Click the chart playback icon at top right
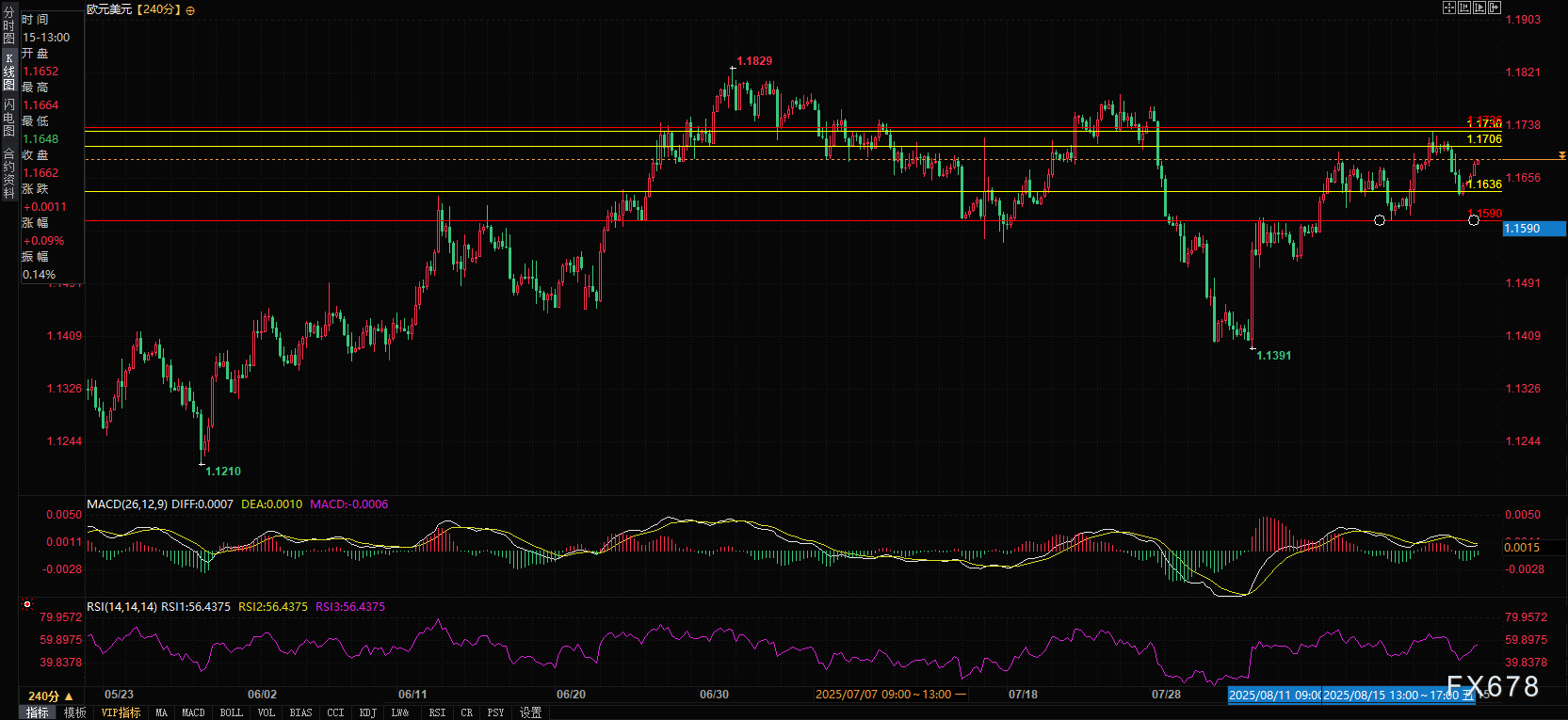 pyautogui.click(x=1479, y=8)
